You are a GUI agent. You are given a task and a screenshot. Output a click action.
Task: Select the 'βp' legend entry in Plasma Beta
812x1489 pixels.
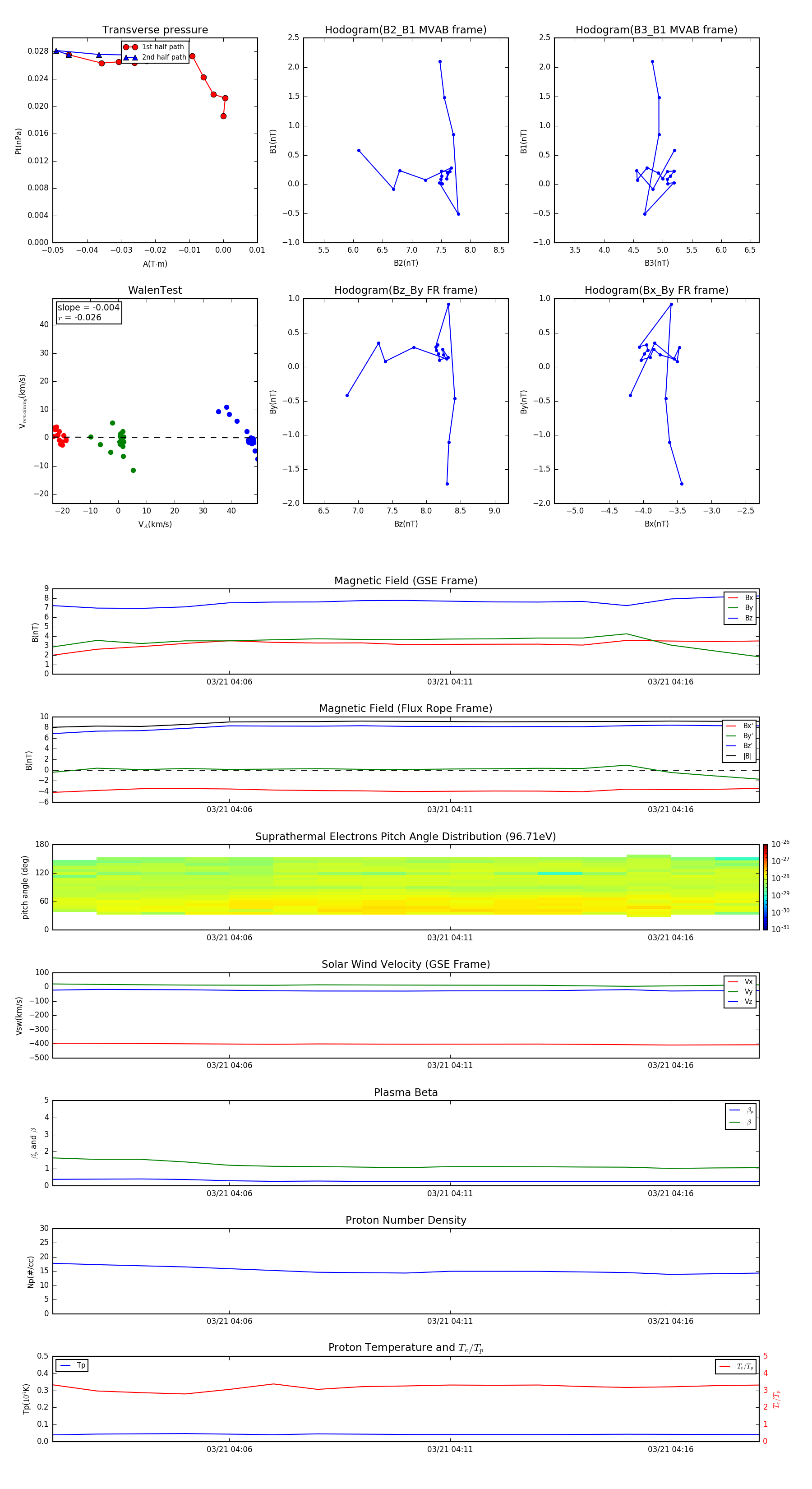pos(742,1110)
